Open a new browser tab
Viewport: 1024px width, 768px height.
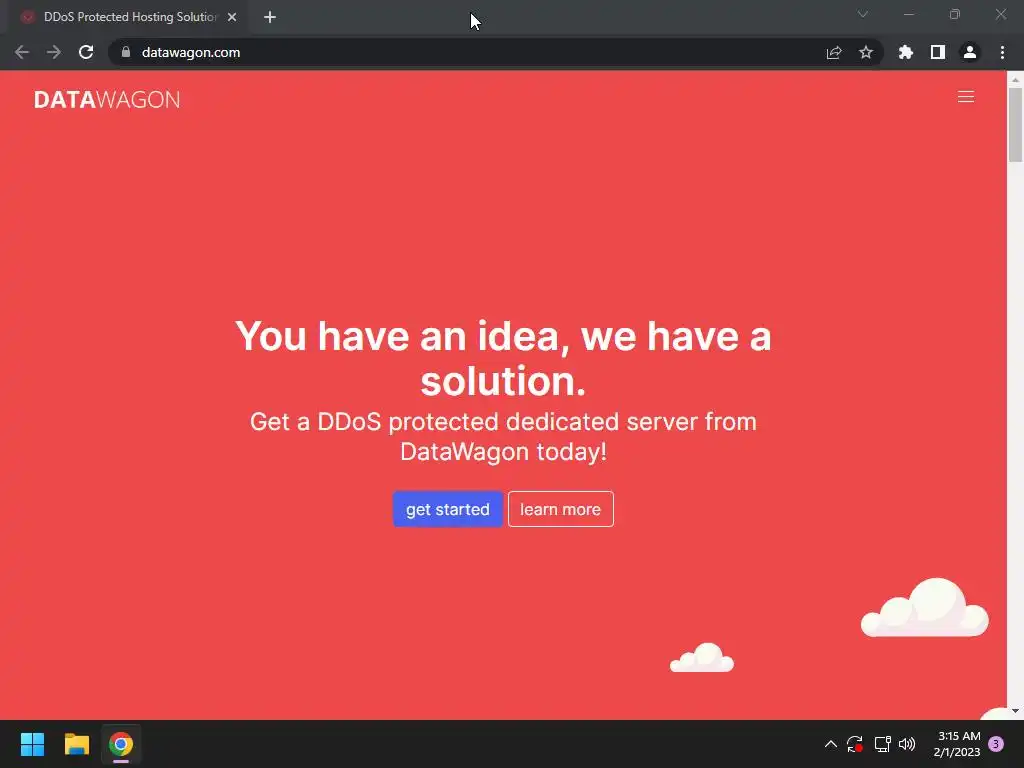[x=270, y=17]
